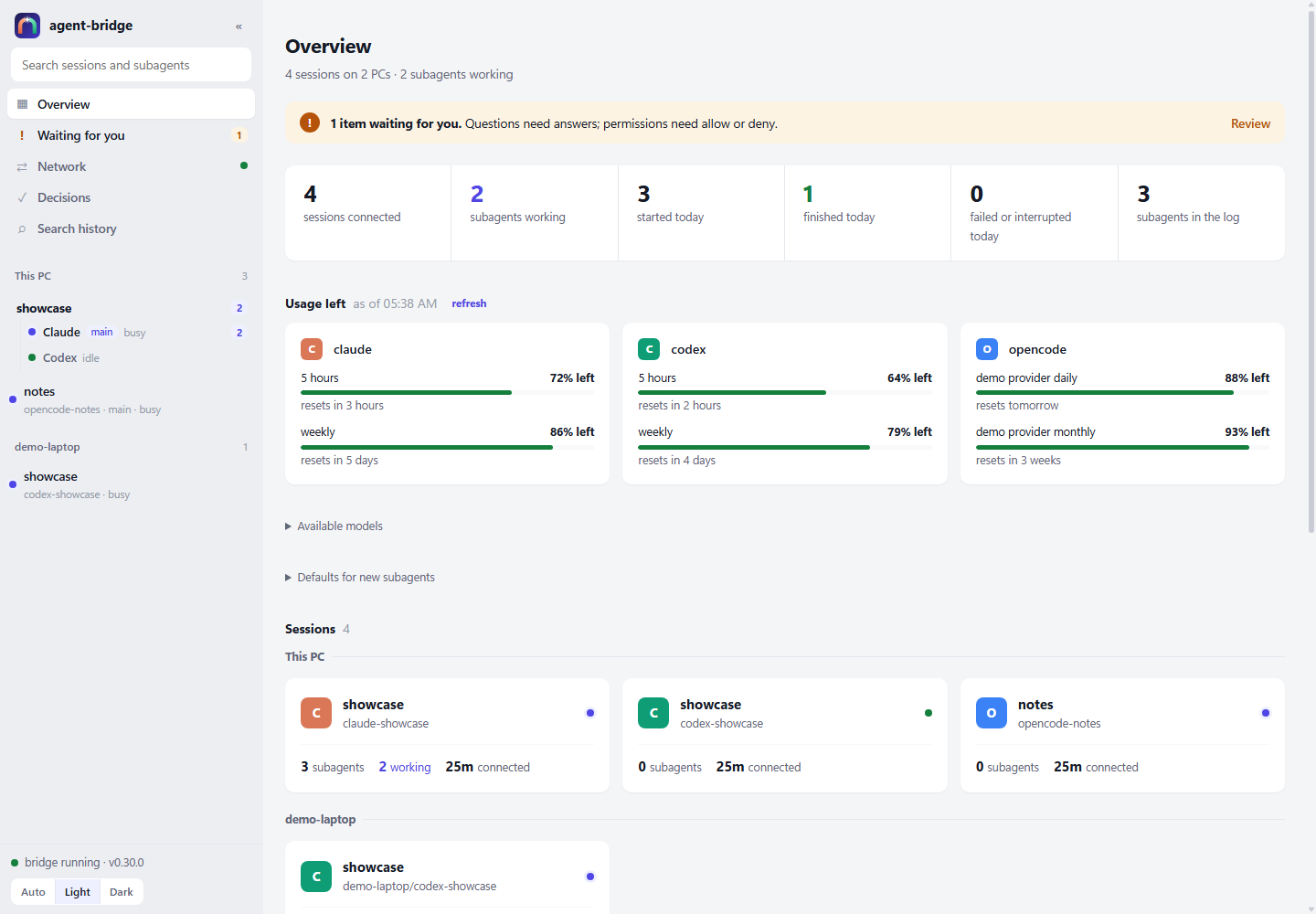Click the codex weekly usage bar
Screen dimensions: 1316x914
coord(785,447)
